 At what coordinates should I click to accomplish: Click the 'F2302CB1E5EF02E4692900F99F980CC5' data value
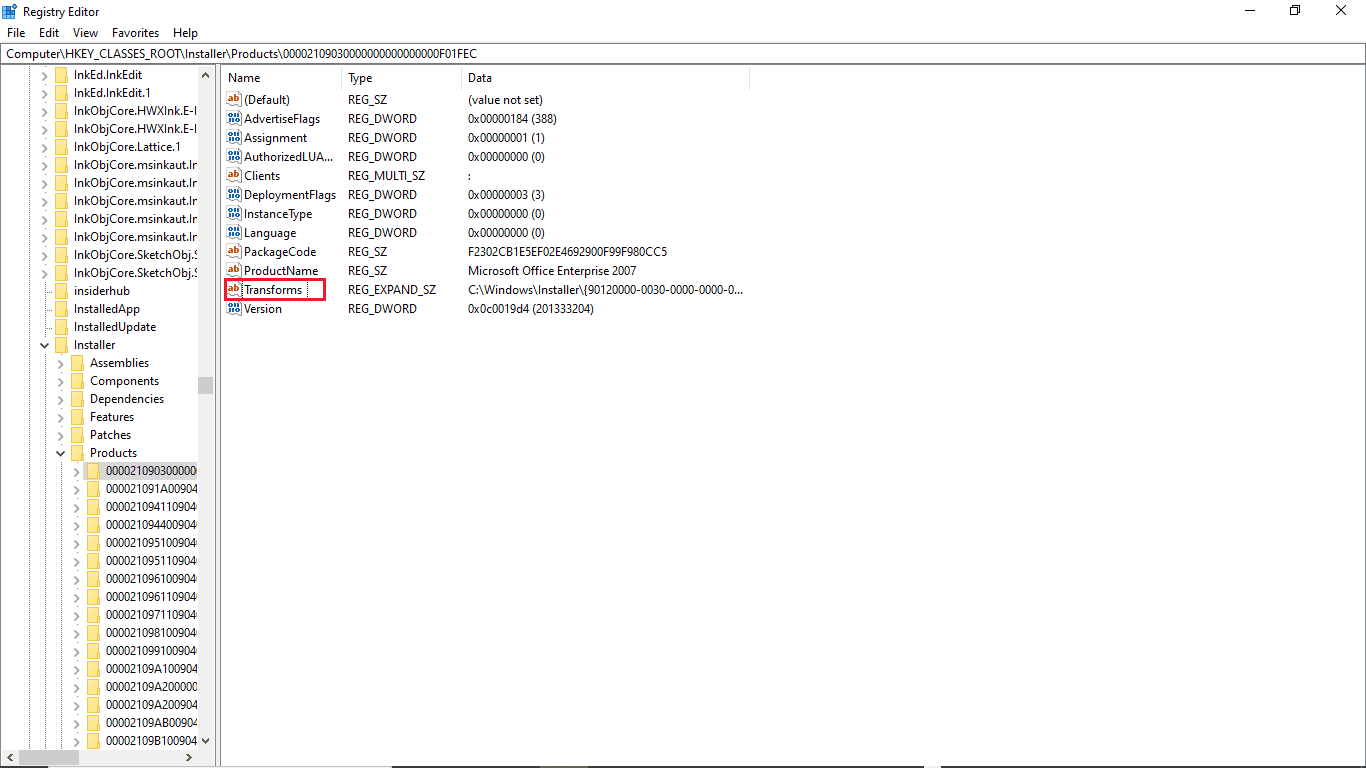(x=567, y=252)
